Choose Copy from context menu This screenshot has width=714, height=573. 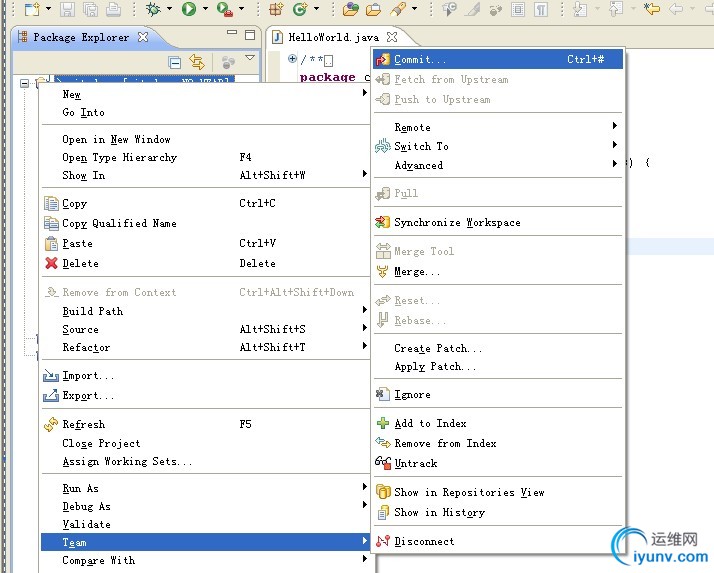pos(205,204)
